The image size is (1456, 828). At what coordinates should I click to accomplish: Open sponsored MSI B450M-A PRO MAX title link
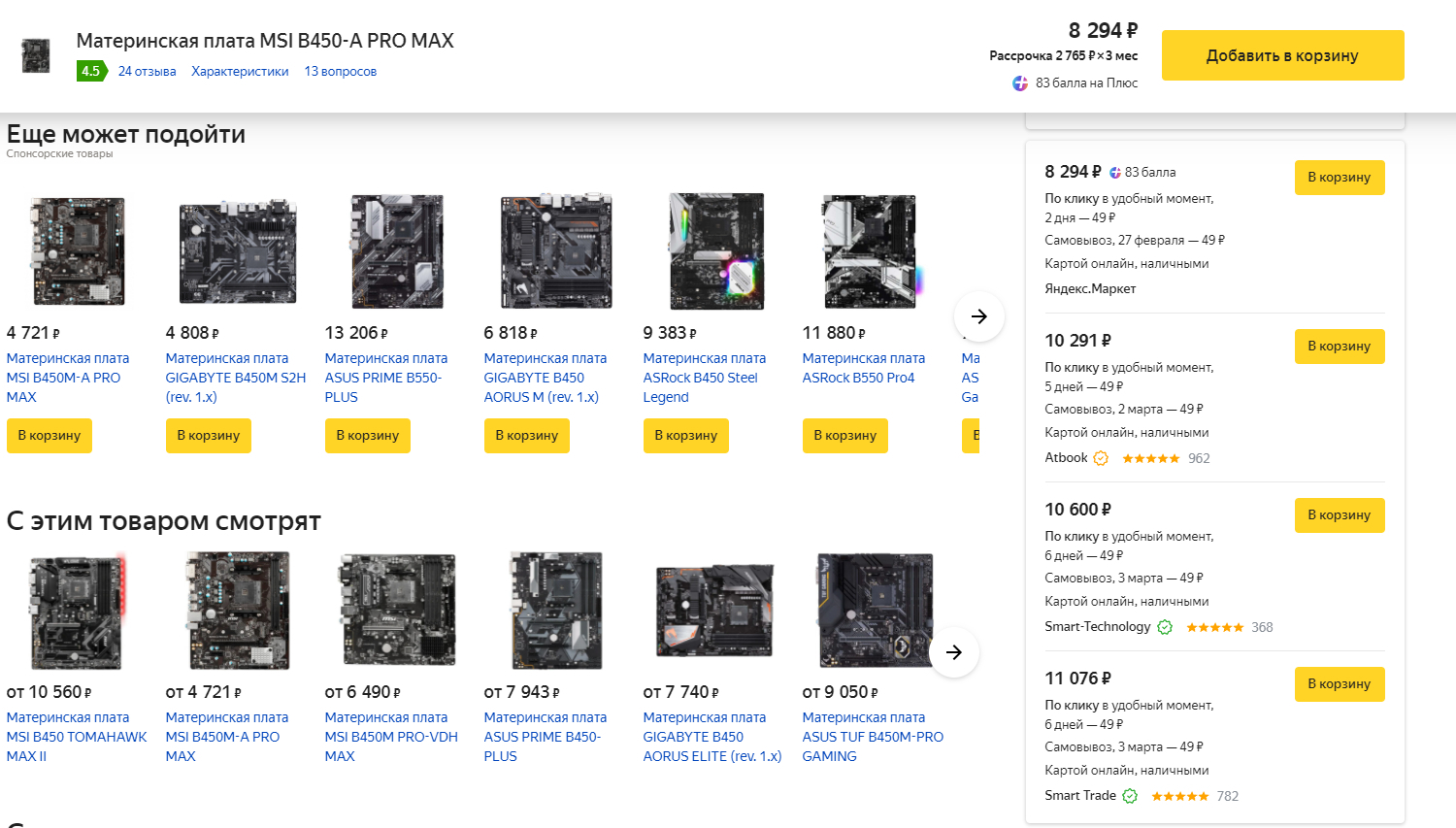[x=68, y=378]
